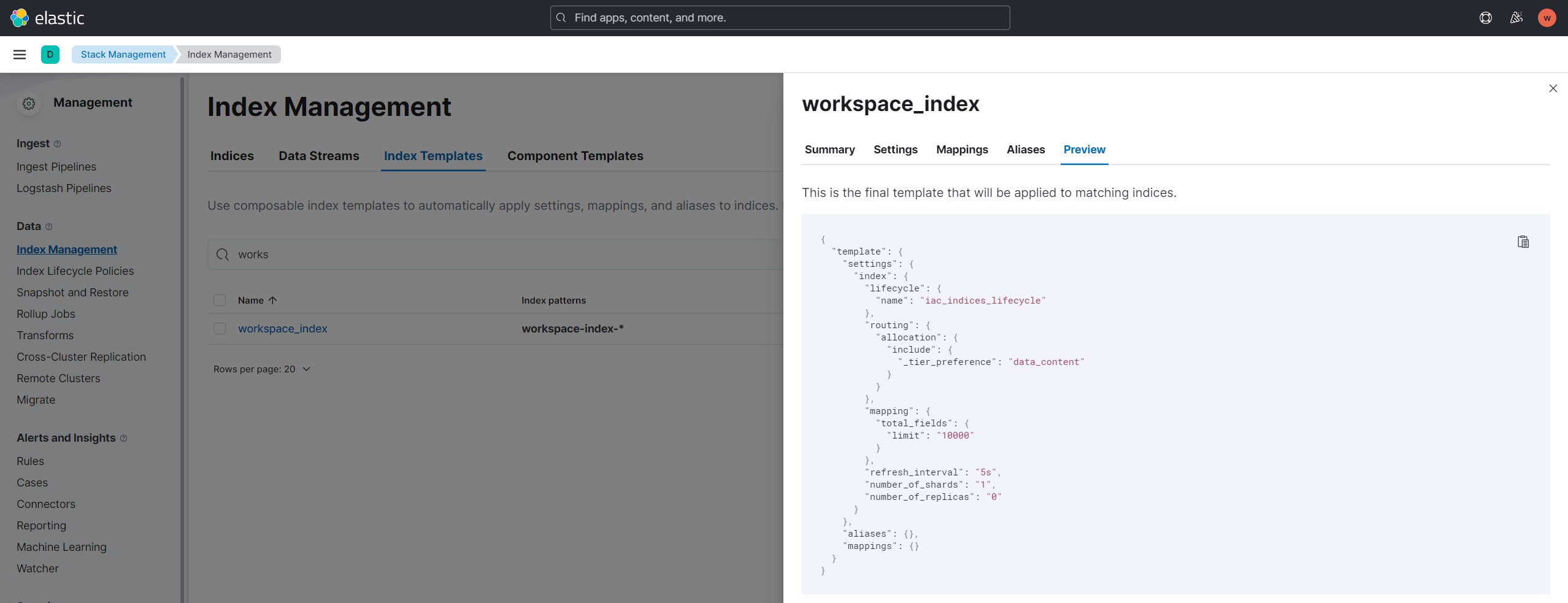Open the Data Streams tab

click(x=319, y=156)
